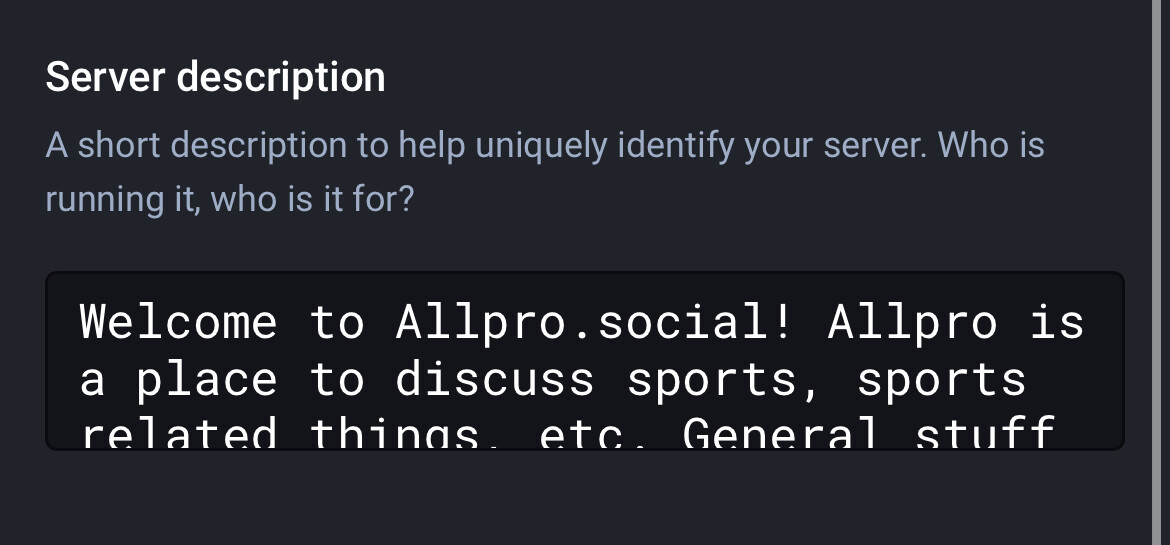Viewport: 1170px width, 545px height.
Task: Click the word "discuss" in the description
Action: 495,380
